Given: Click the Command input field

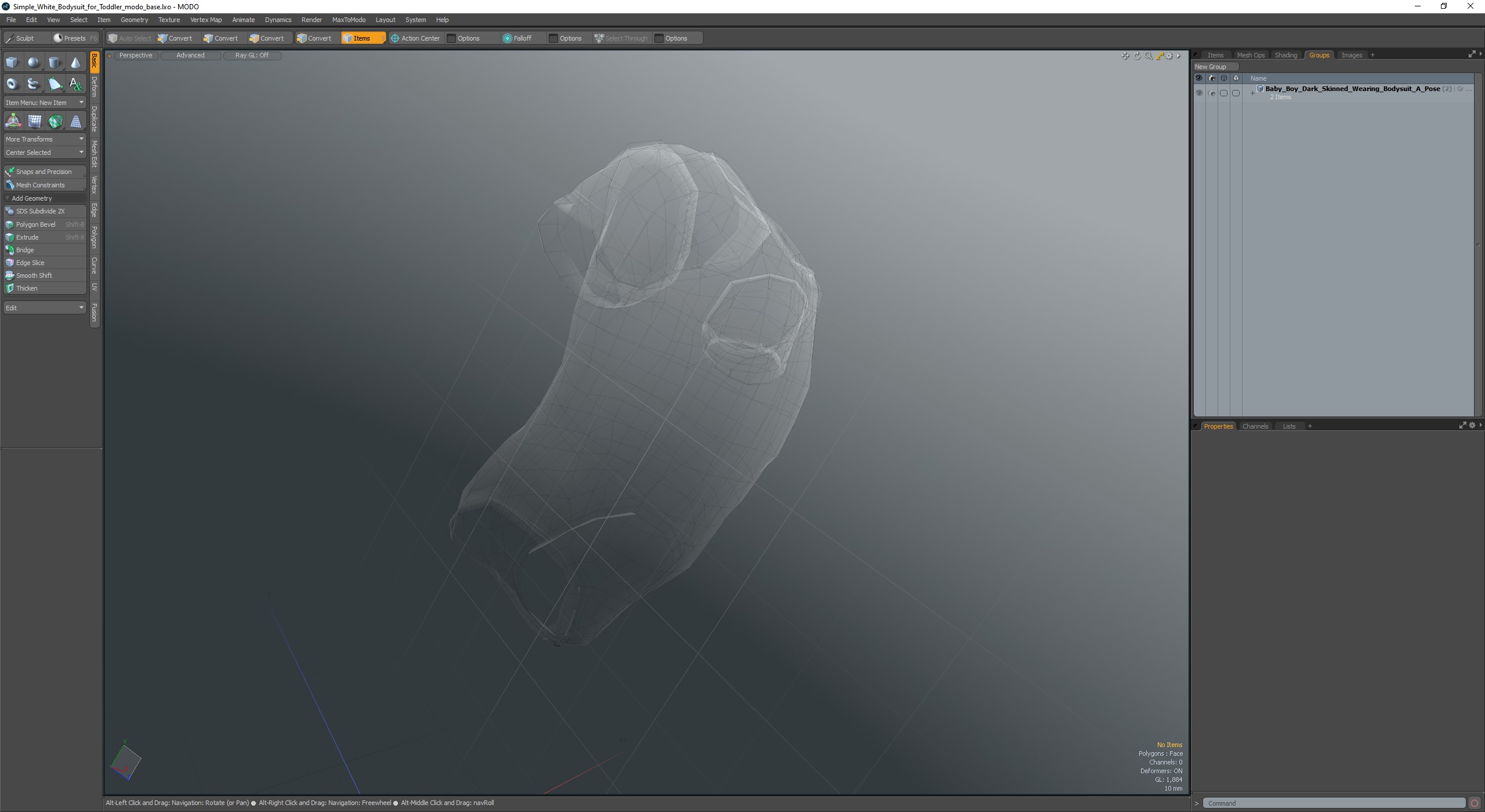Looking at the screenshot, I should click(1334, 803).
